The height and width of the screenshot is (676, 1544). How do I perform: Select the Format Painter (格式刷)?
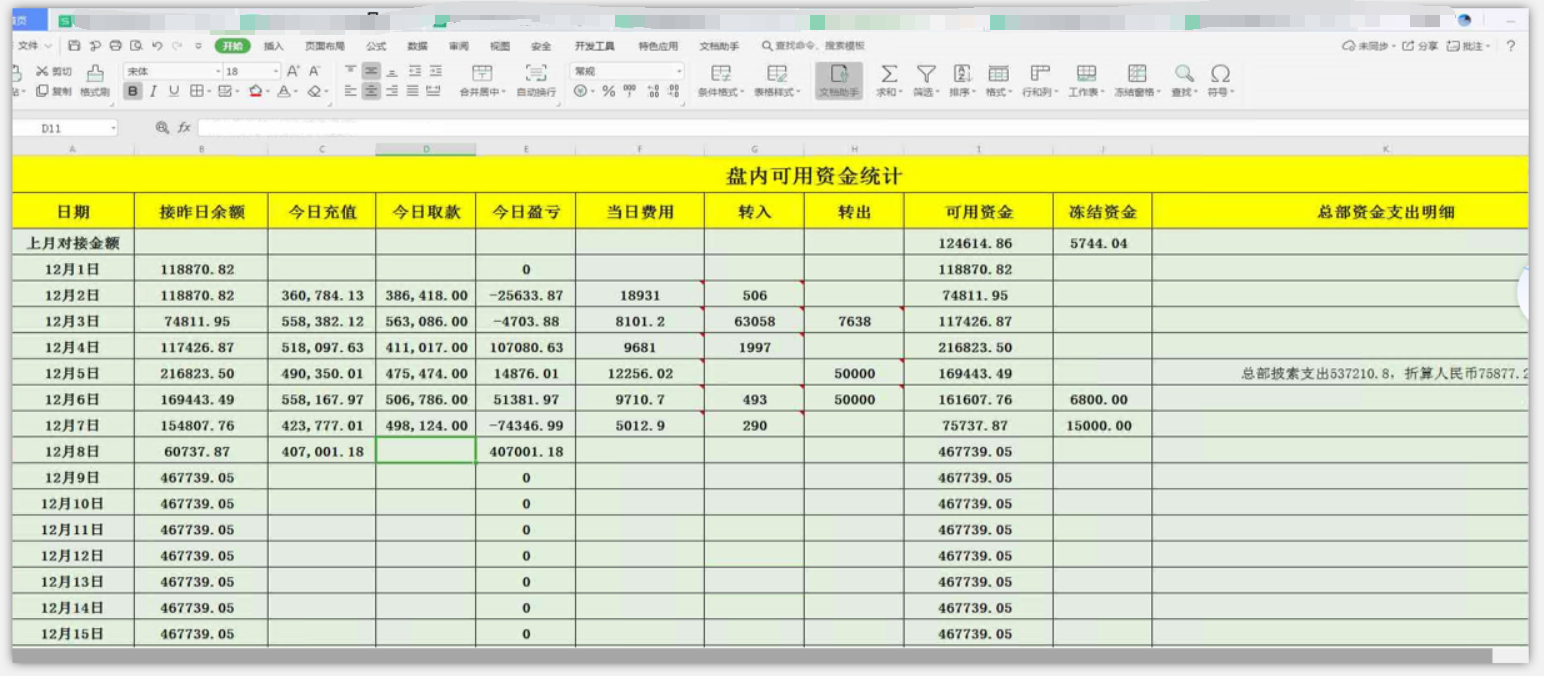coord(95,81)
